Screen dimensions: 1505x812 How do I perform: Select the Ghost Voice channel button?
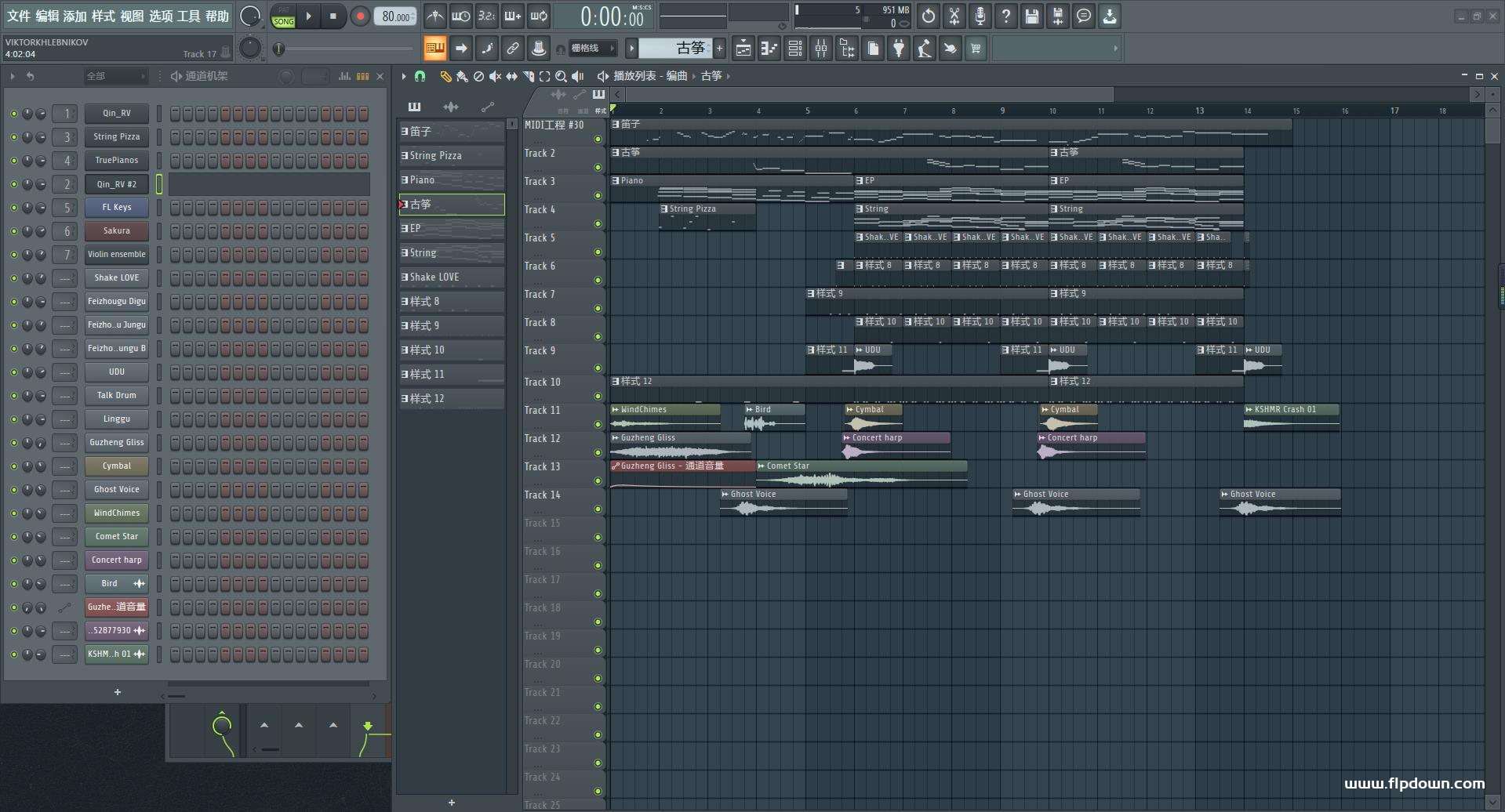pos(117,490)
